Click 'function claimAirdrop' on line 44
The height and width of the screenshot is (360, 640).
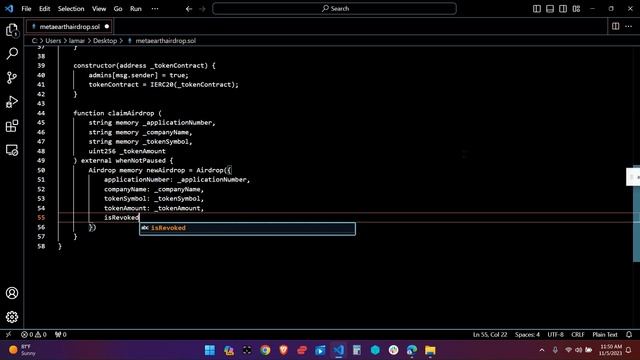pyautogui.click(x=113, y=113)
